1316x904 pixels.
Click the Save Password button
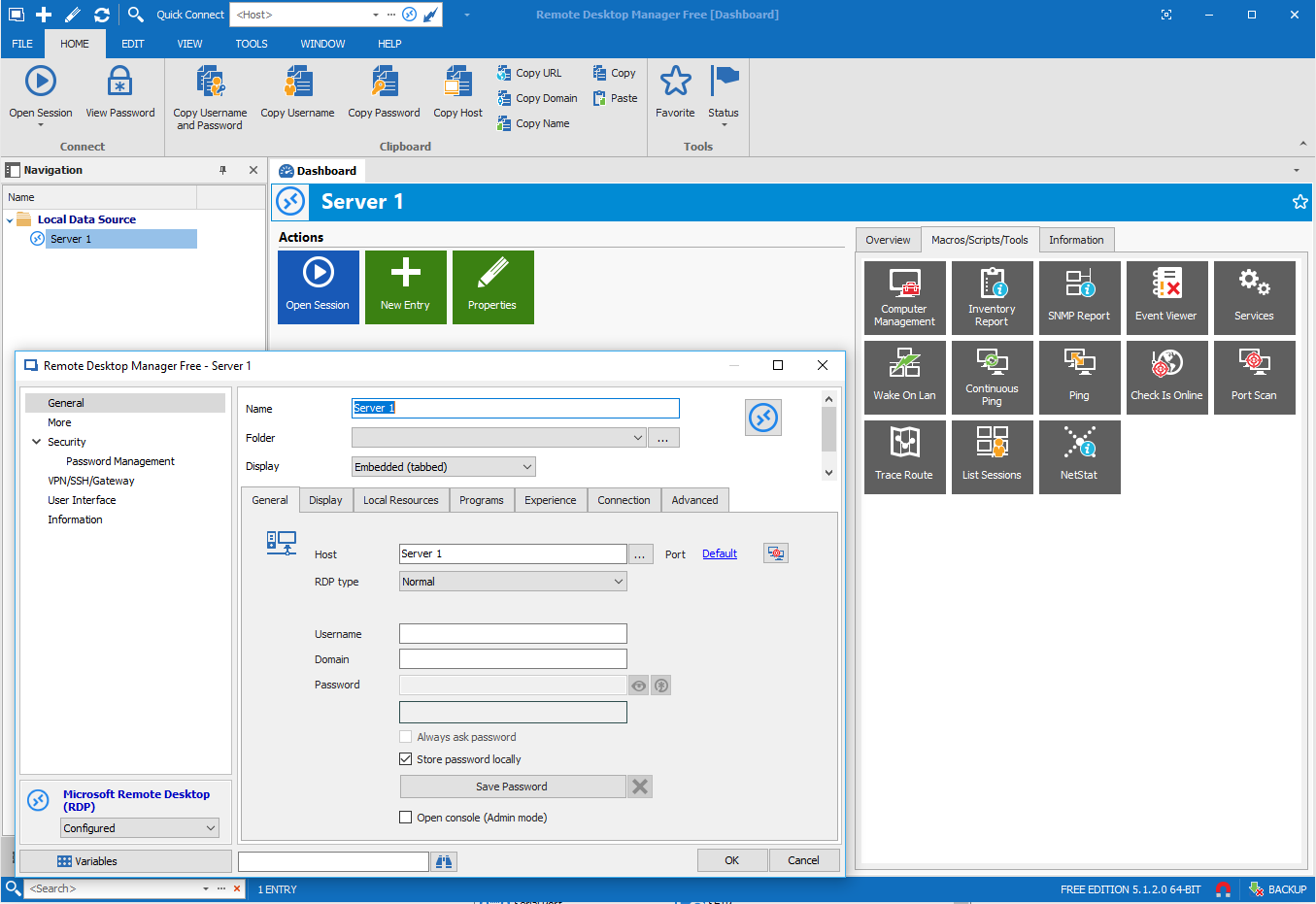pos(513,786)
